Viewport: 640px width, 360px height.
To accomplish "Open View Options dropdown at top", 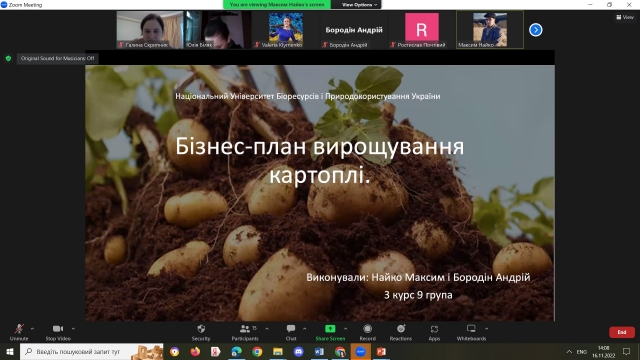I will click(359, 4).
